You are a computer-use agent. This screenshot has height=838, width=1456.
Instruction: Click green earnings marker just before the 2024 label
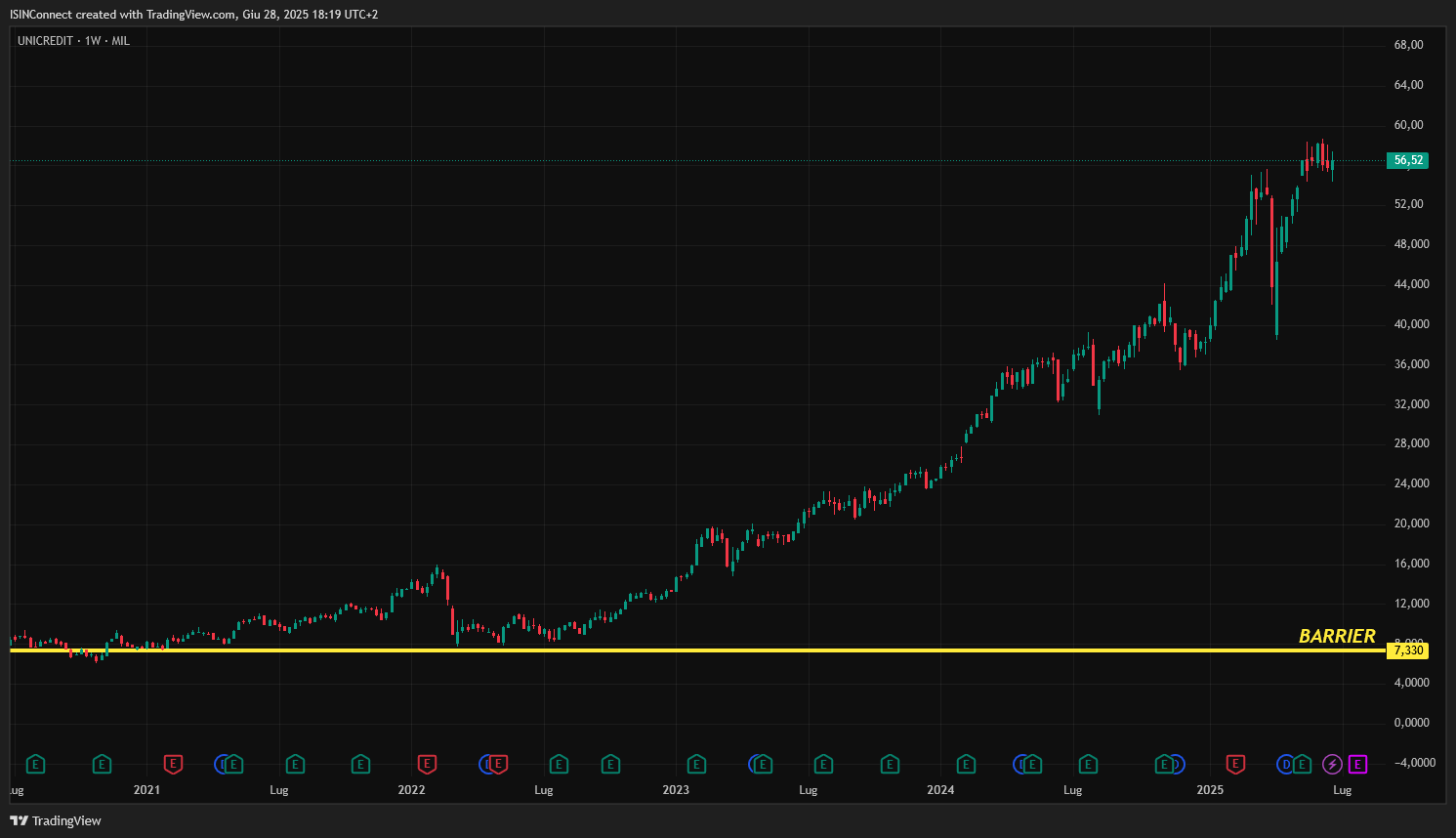[890, 764]
